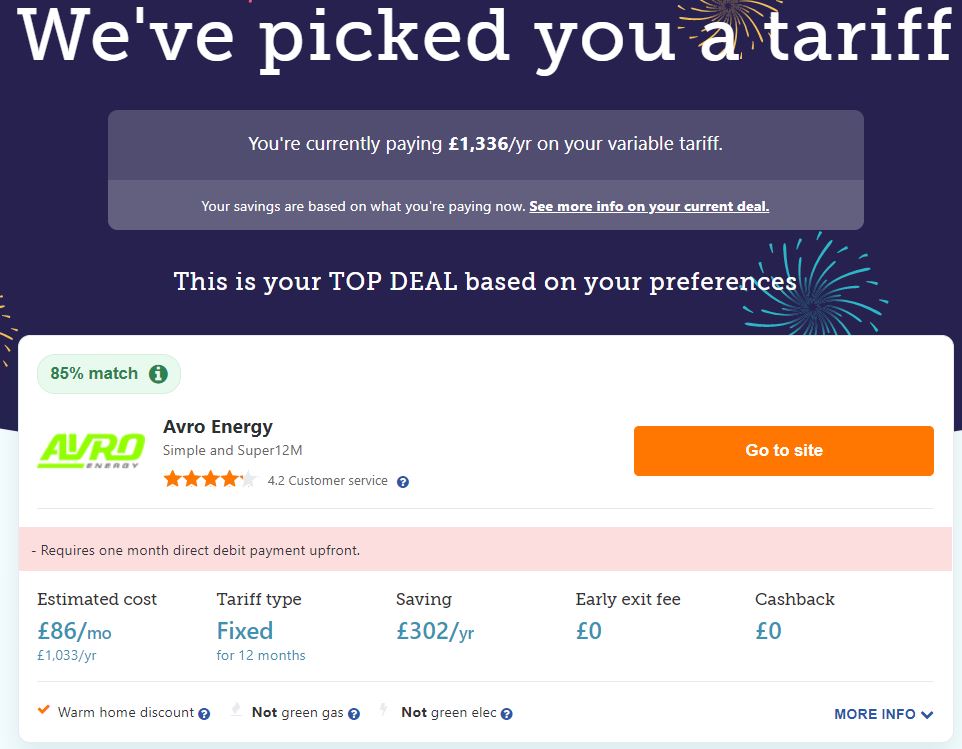
Task: Click the Fixed tariff type value
Action: click(x=245, y=631)
